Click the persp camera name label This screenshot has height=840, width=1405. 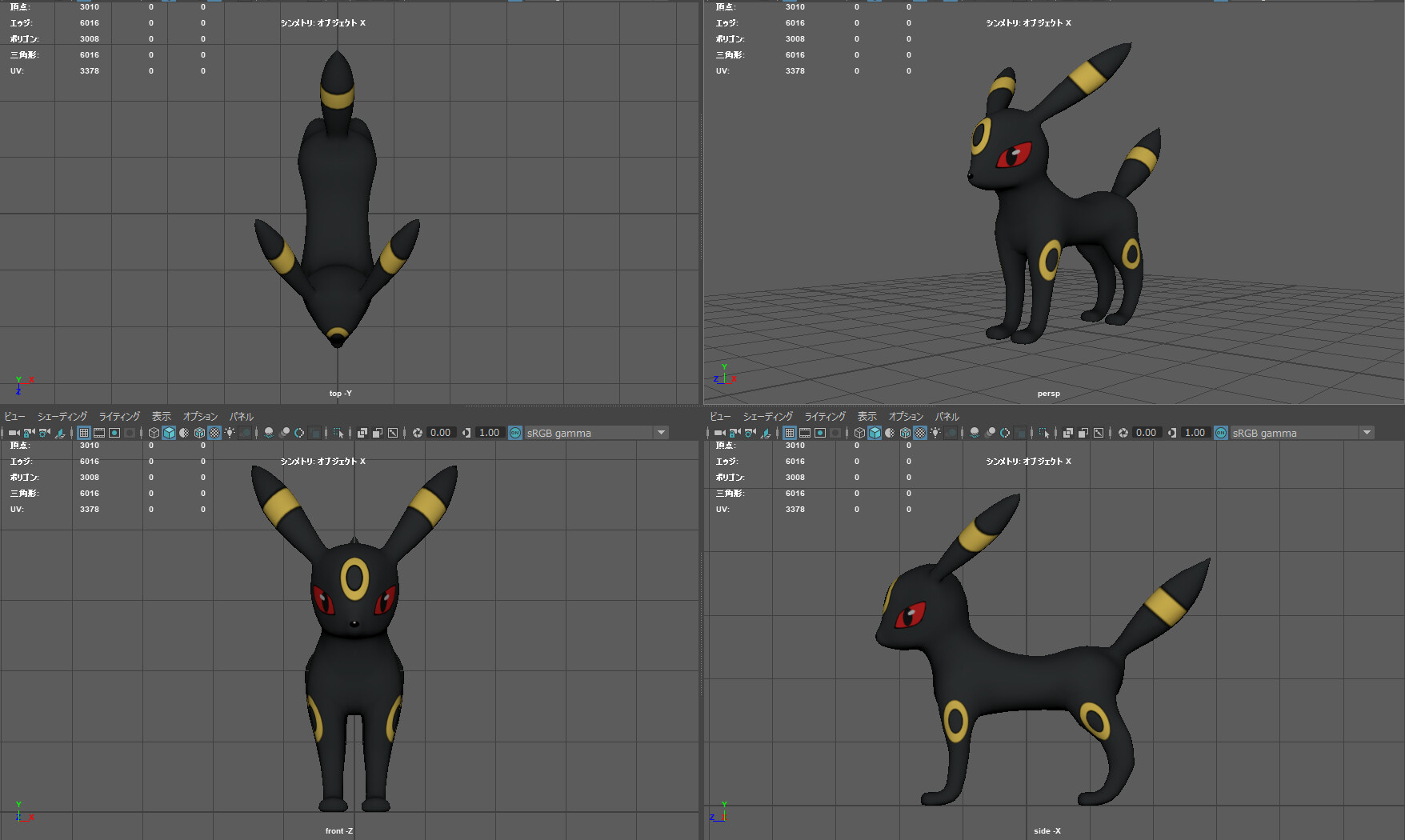point(1048,394)
